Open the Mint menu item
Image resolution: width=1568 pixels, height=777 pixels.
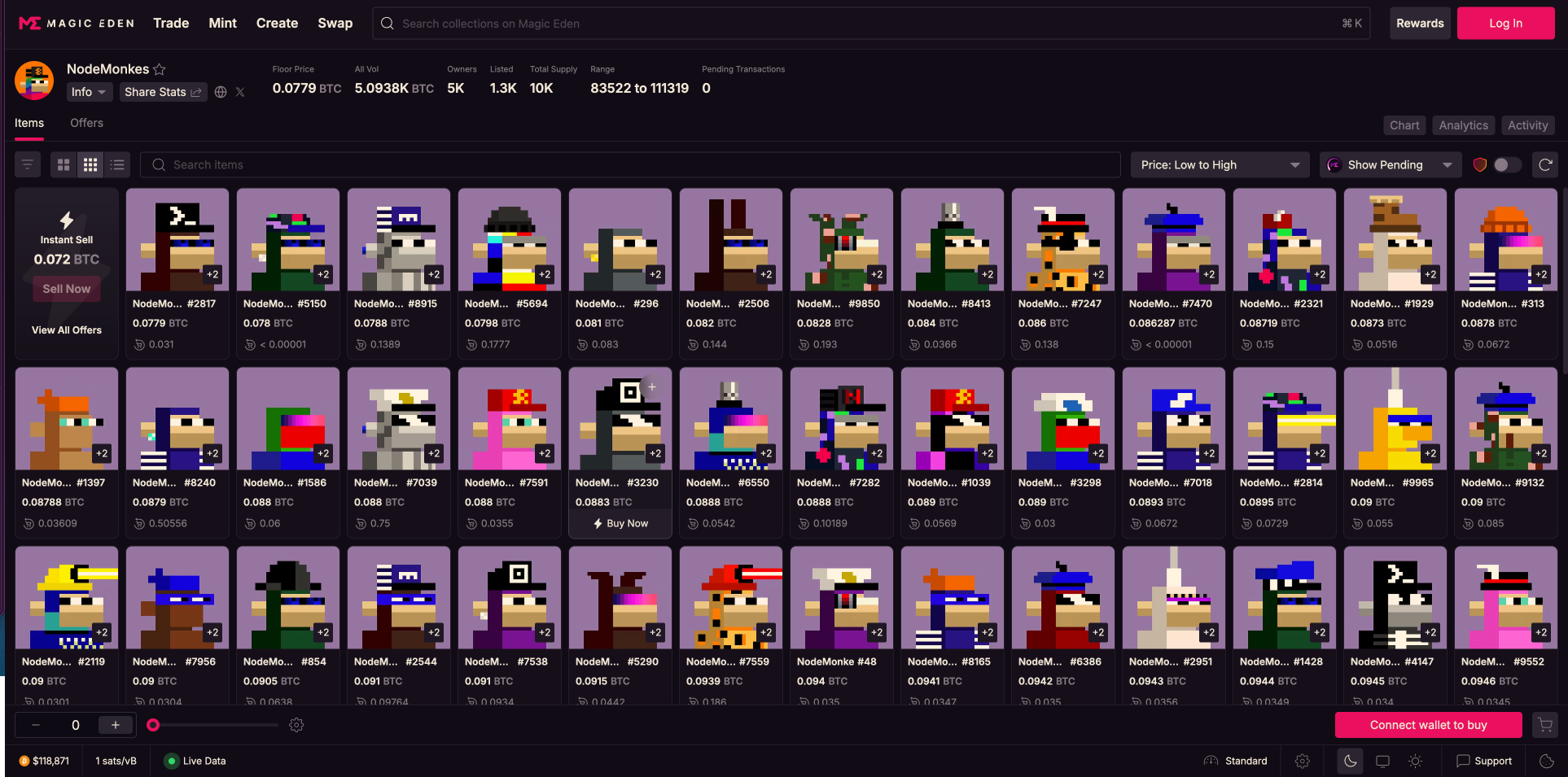point(222,24)
